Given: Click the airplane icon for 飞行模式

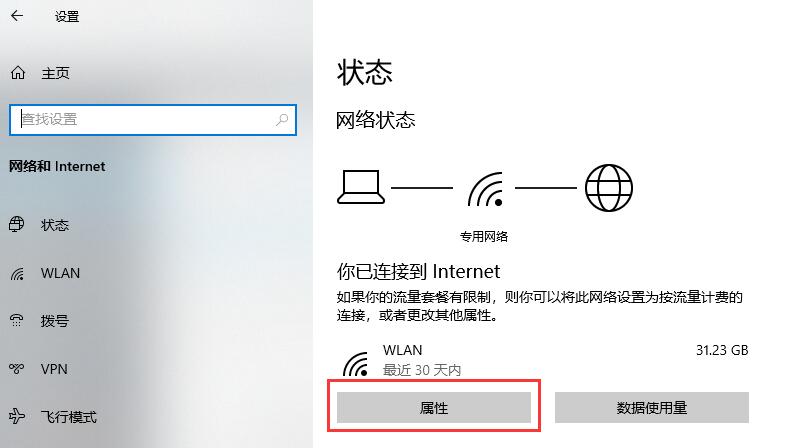Looking at the screenshot, I should tap(17, 416).
